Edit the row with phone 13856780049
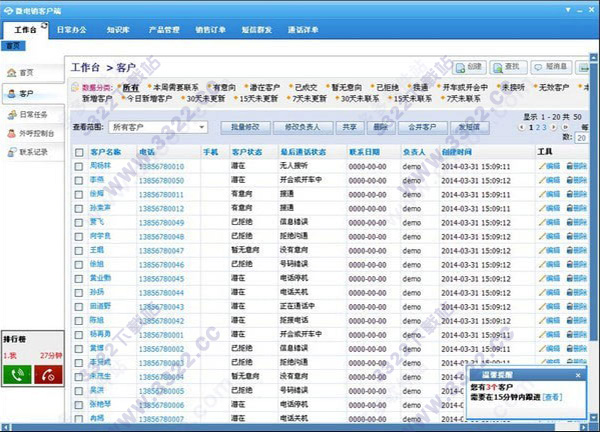 click(x=549, y=222)
